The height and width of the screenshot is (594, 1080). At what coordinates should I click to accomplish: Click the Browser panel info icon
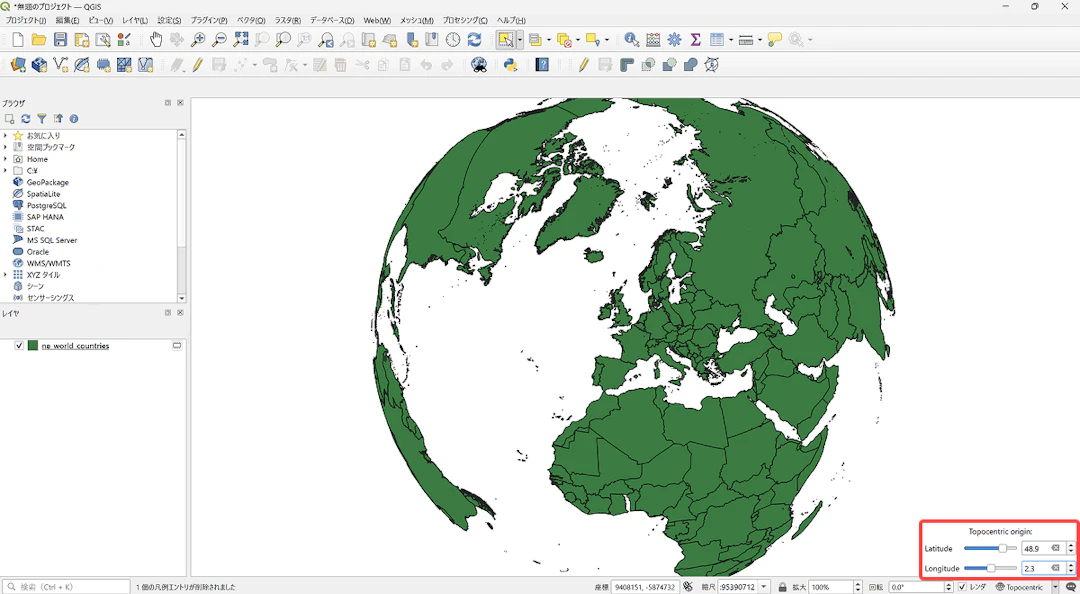(74, 119)
